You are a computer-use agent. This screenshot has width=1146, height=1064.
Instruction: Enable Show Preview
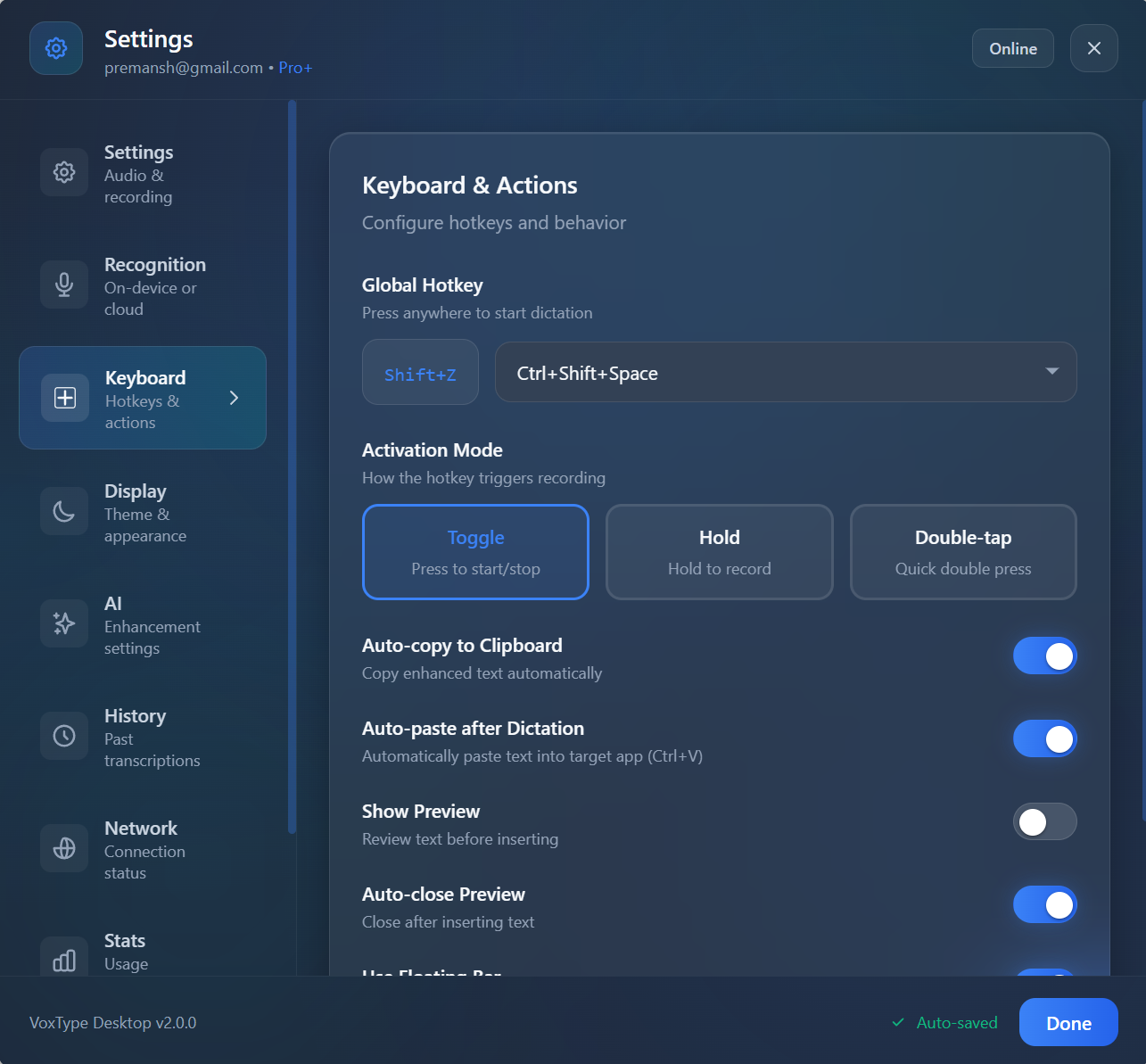coord(1044,821)
